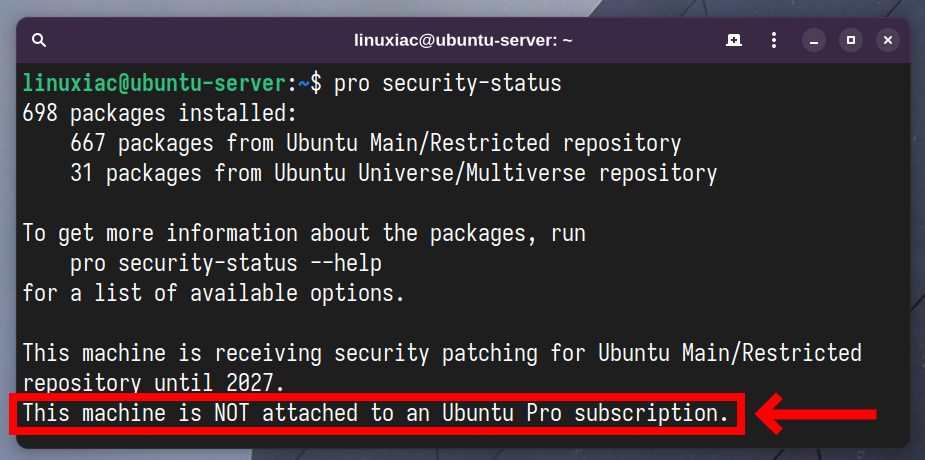The image size is (925, 460).
Task: Click the line 698 packages installed
Action: pyautogui.click(x=159, y=113)
